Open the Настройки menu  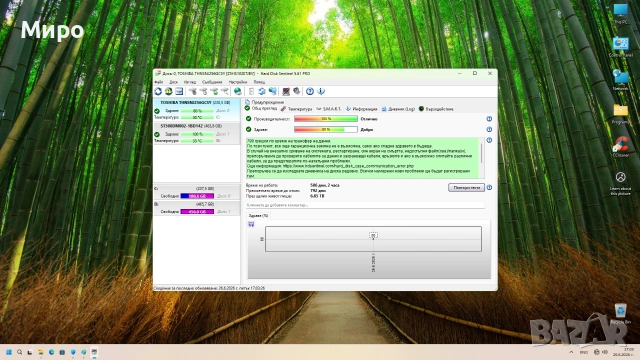(238, 82)
